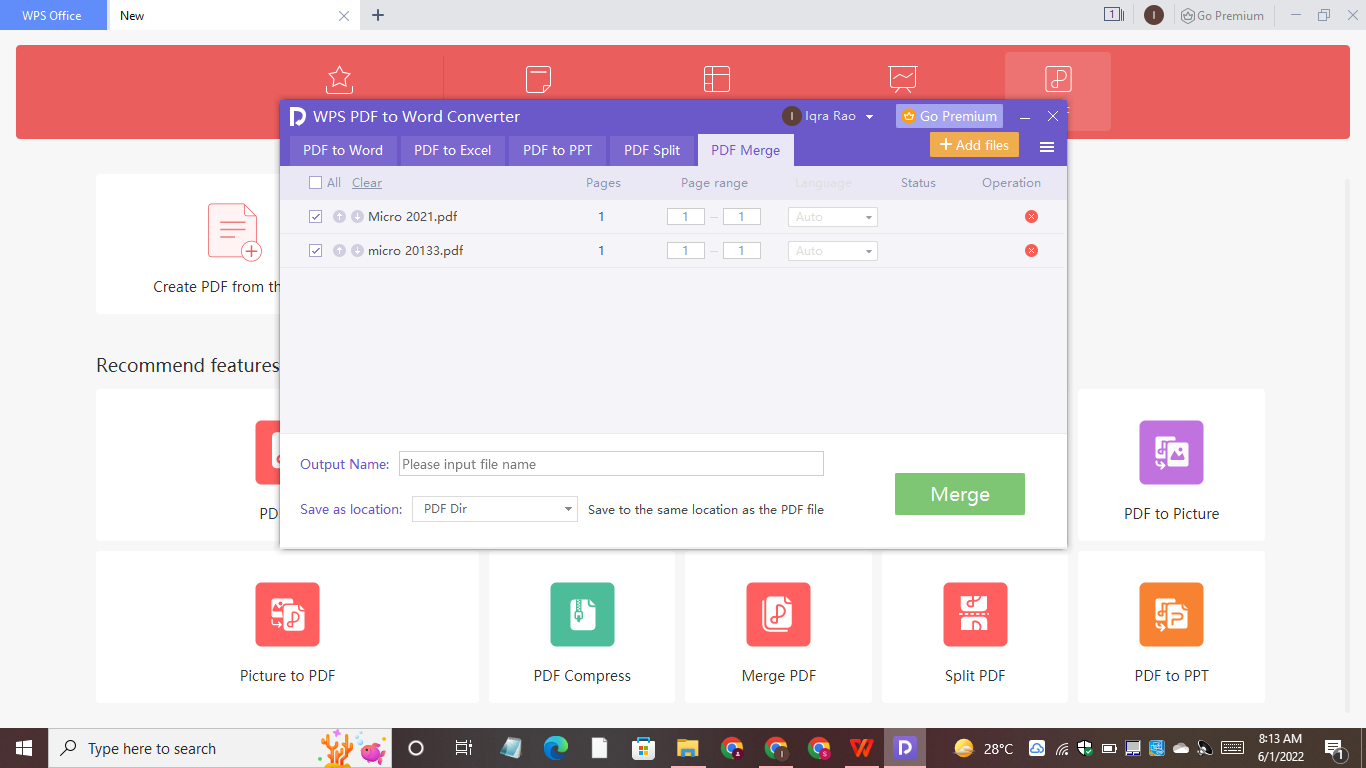Switch to the WPS Office home tab

tap(52, 15)
